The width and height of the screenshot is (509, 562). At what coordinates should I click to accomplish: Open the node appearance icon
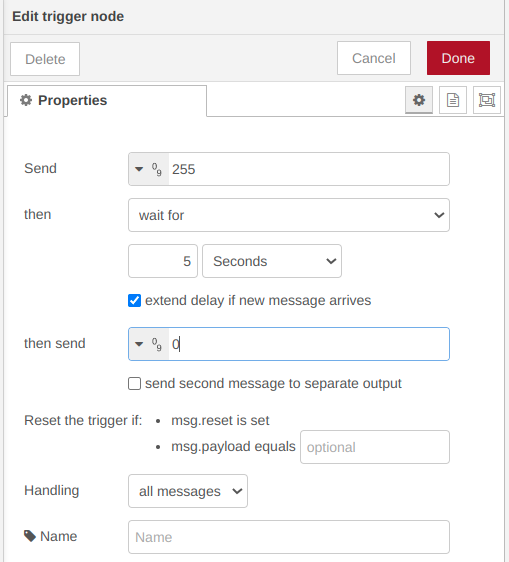(487, 100)
